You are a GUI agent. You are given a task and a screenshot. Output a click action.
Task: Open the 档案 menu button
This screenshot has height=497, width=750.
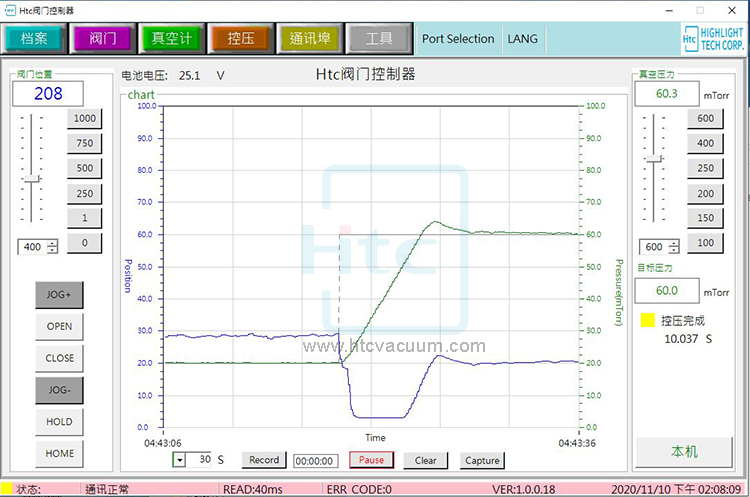33,38
